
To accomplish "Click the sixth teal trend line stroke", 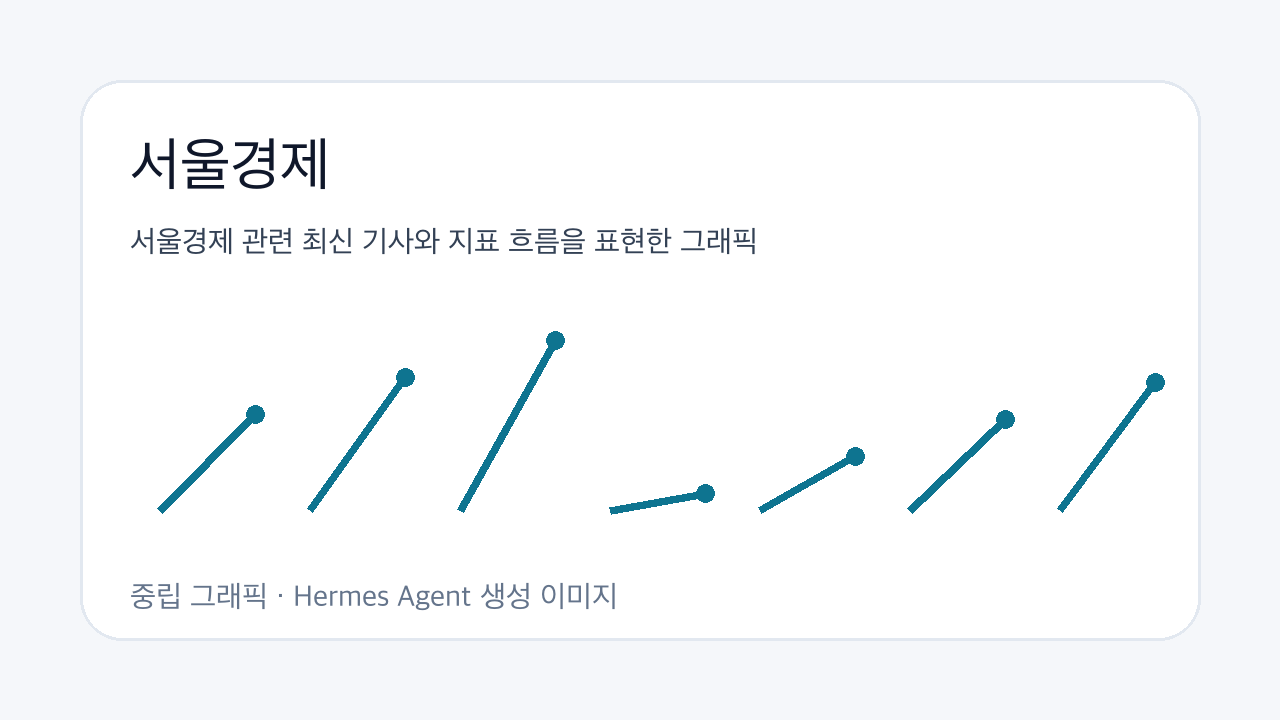I will click(957, 464).
